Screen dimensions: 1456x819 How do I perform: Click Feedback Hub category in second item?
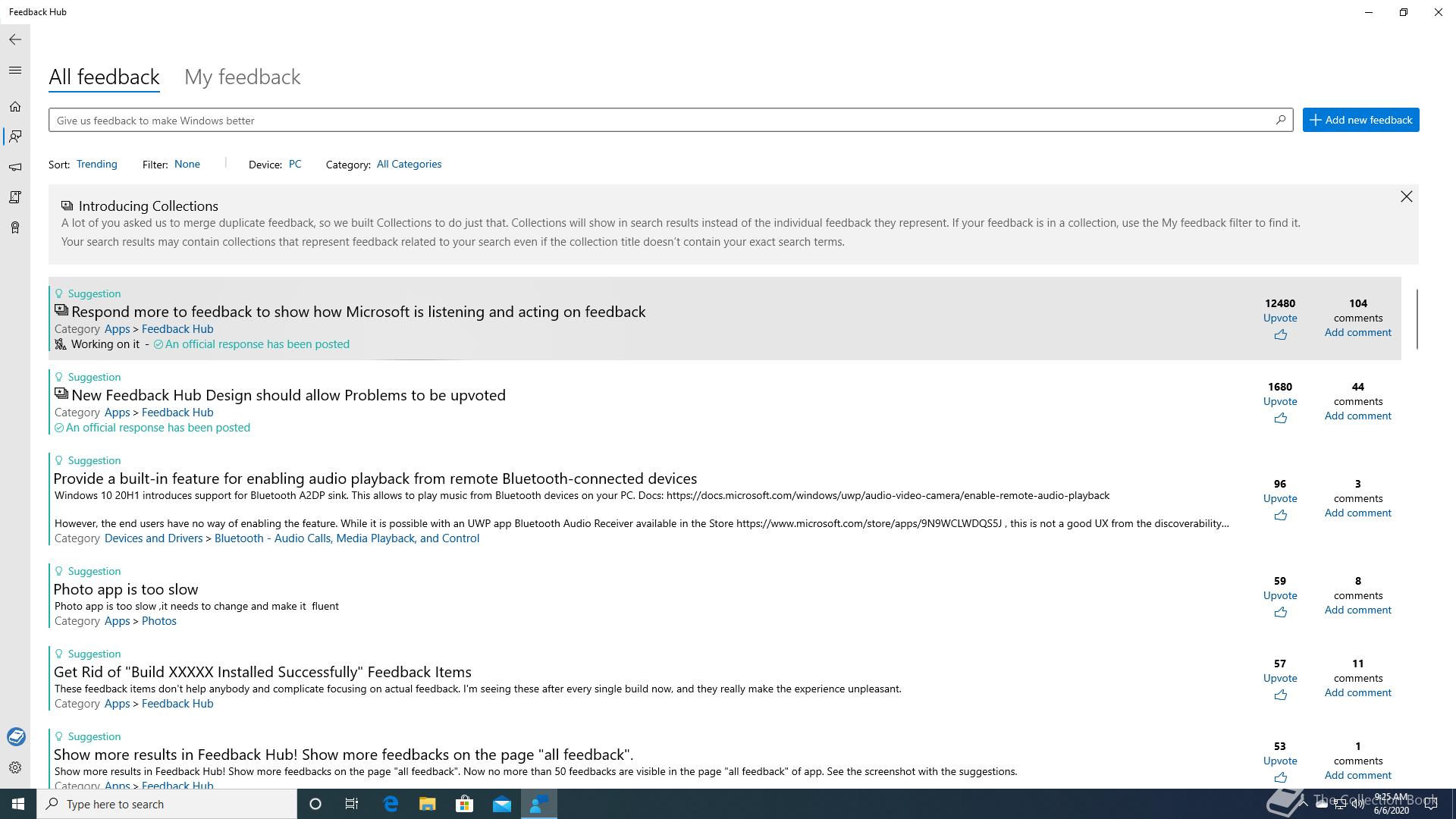(177, 413)
